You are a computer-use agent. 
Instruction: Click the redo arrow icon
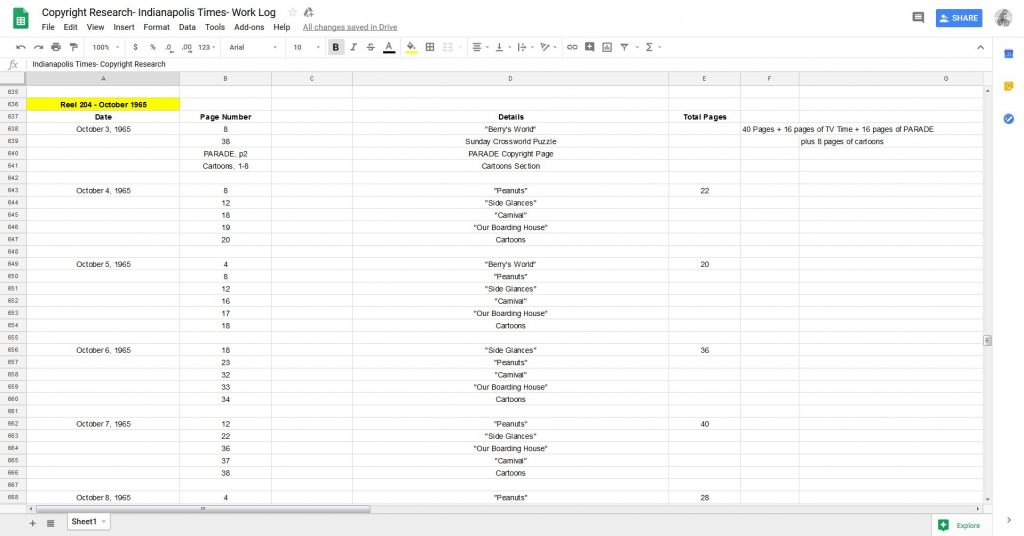39,47
